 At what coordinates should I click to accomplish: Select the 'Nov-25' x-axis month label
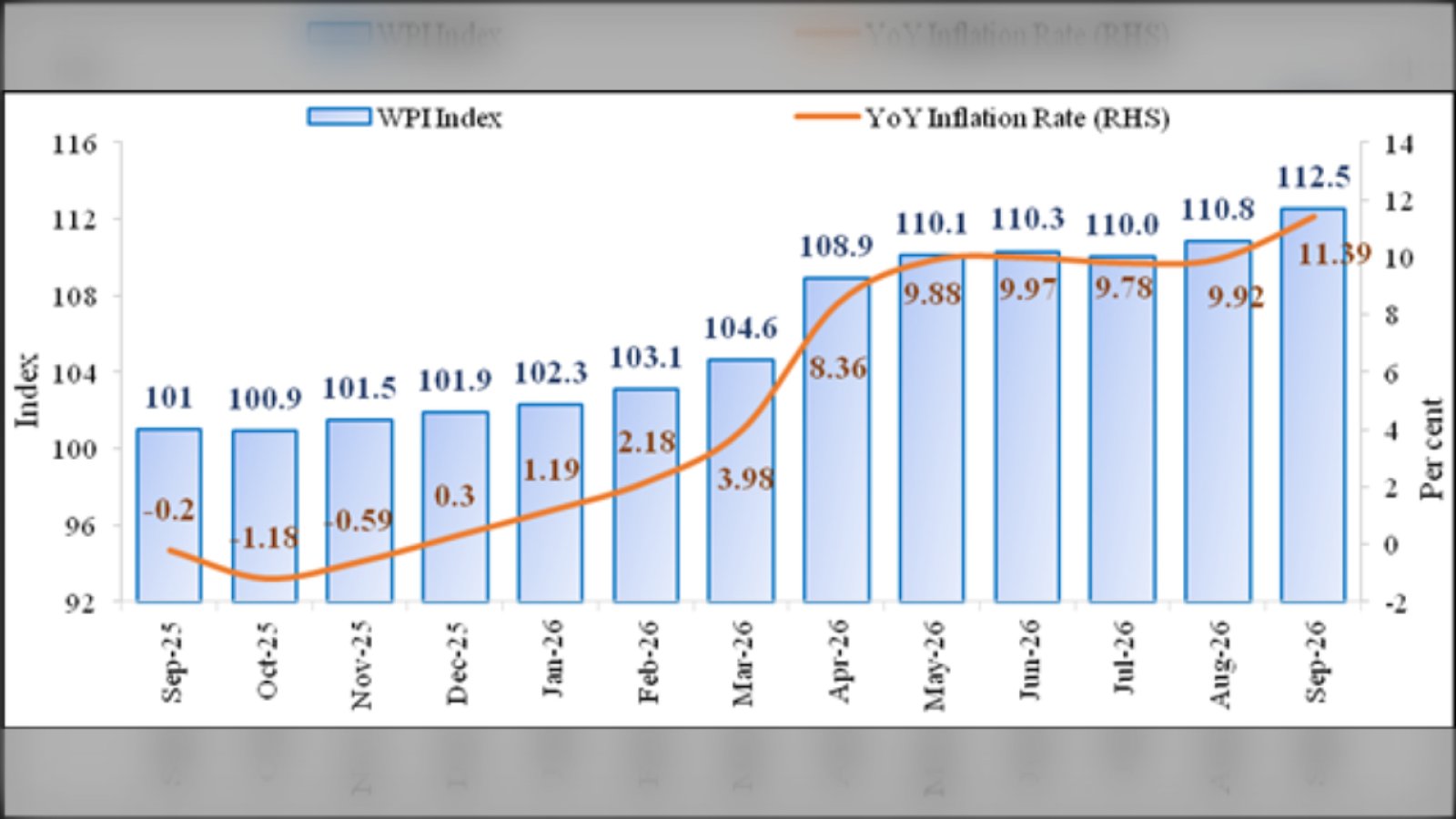click(361, 665)
